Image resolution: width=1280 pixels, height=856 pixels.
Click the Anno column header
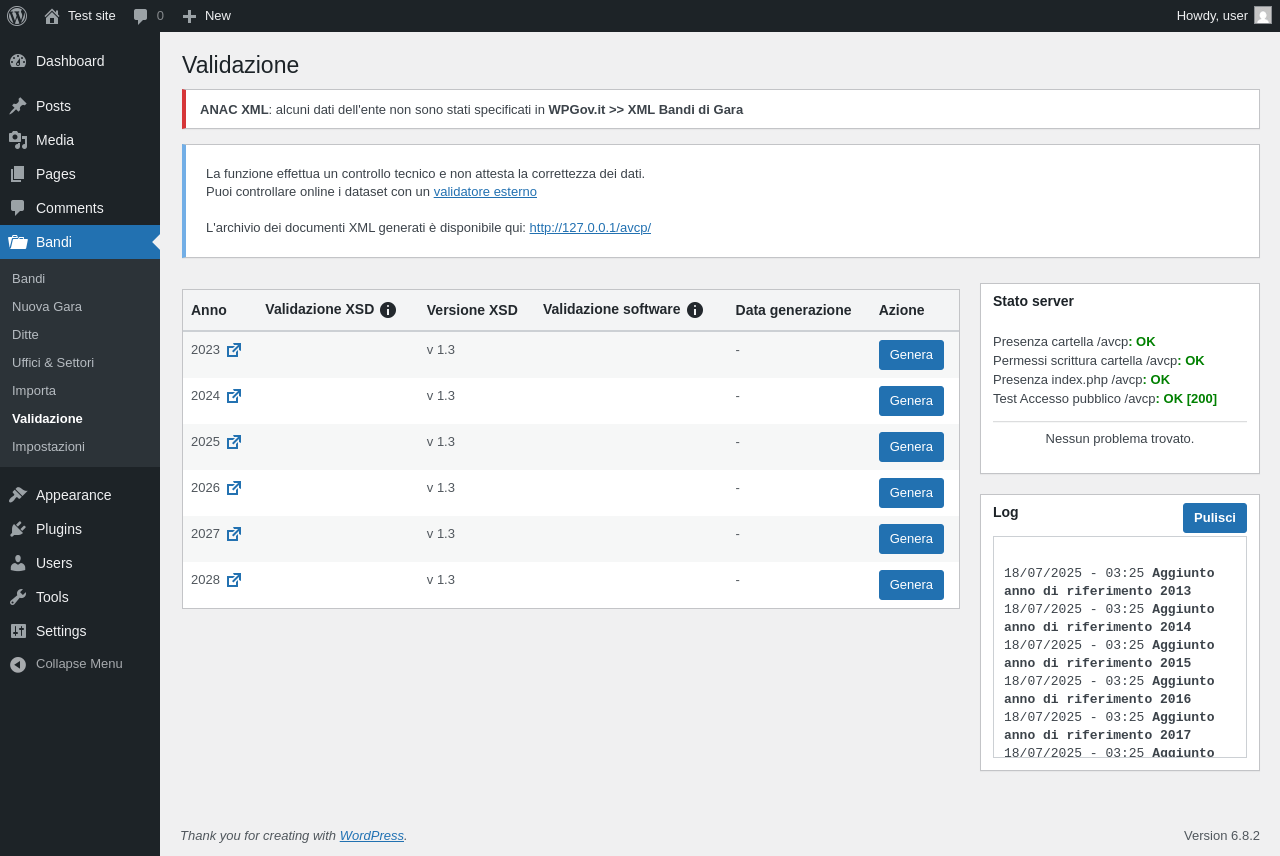click(x=209, y=310)
